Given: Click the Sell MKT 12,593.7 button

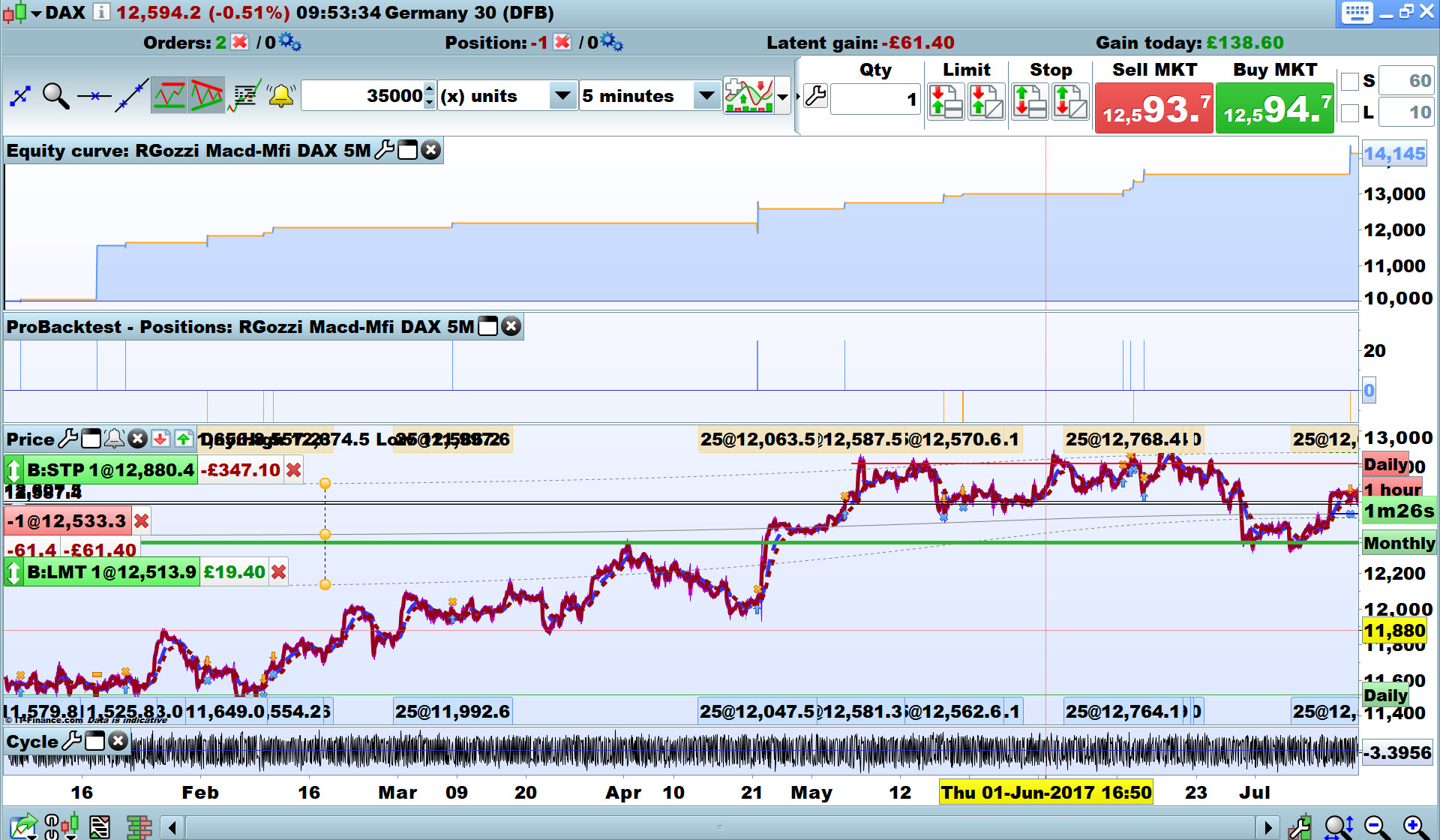Looking at the screenshot, I should coord(1153,109).
